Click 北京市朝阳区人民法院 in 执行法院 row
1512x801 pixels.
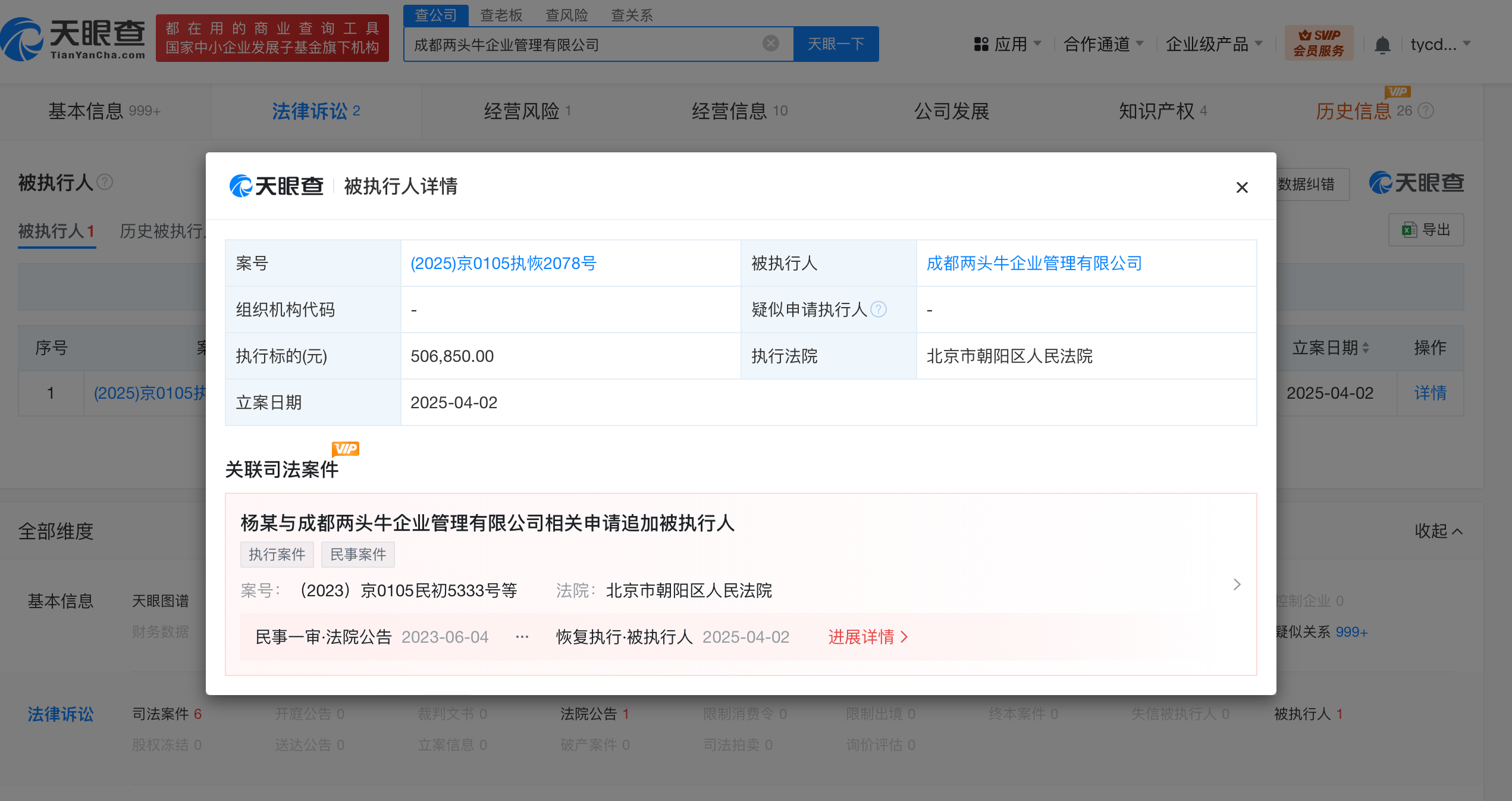tap(1009, 356)
